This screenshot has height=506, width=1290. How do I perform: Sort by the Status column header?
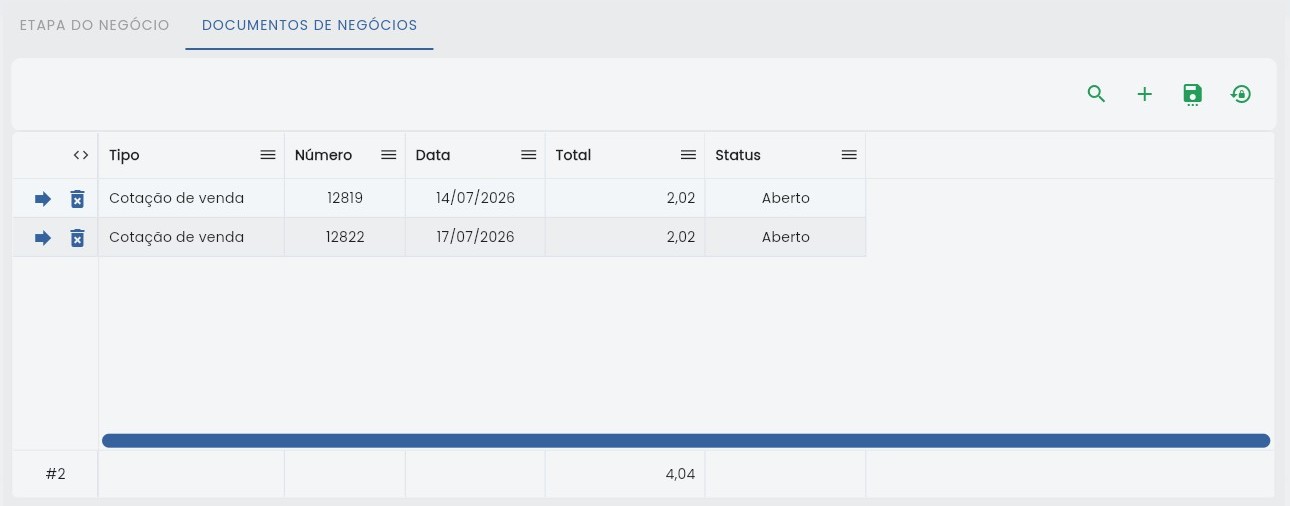point(738,155)
